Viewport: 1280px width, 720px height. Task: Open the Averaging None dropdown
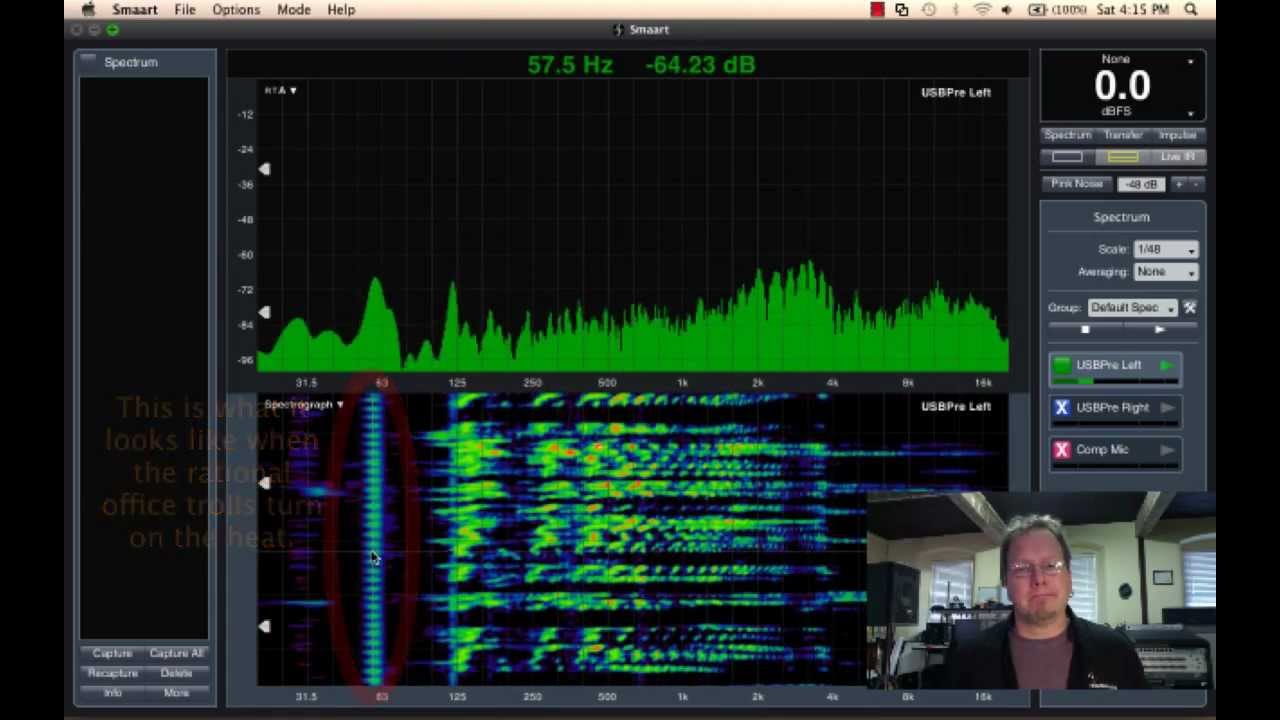tap(1165, 272)
